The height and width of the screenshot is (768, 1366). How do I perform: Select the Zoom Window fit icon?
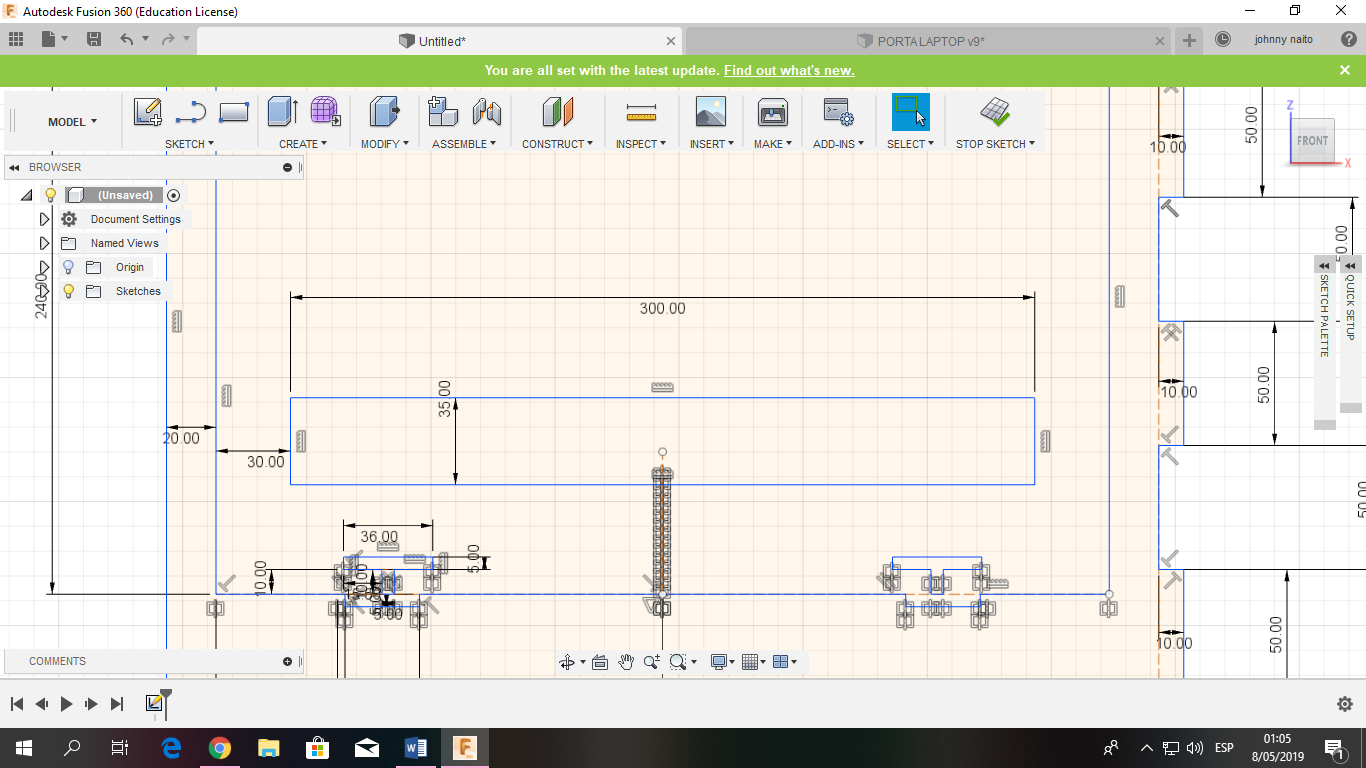click(x=678, y=662)
